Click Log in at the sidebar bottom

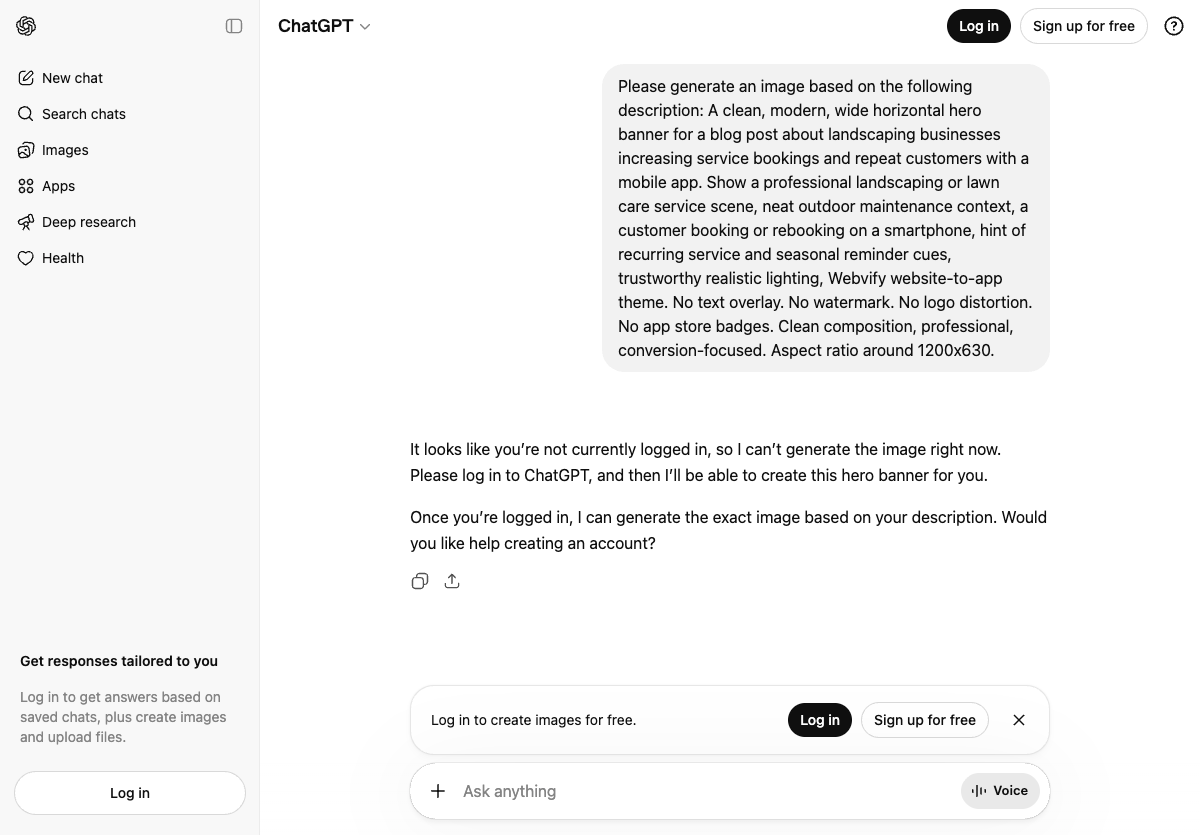[129, 792]
